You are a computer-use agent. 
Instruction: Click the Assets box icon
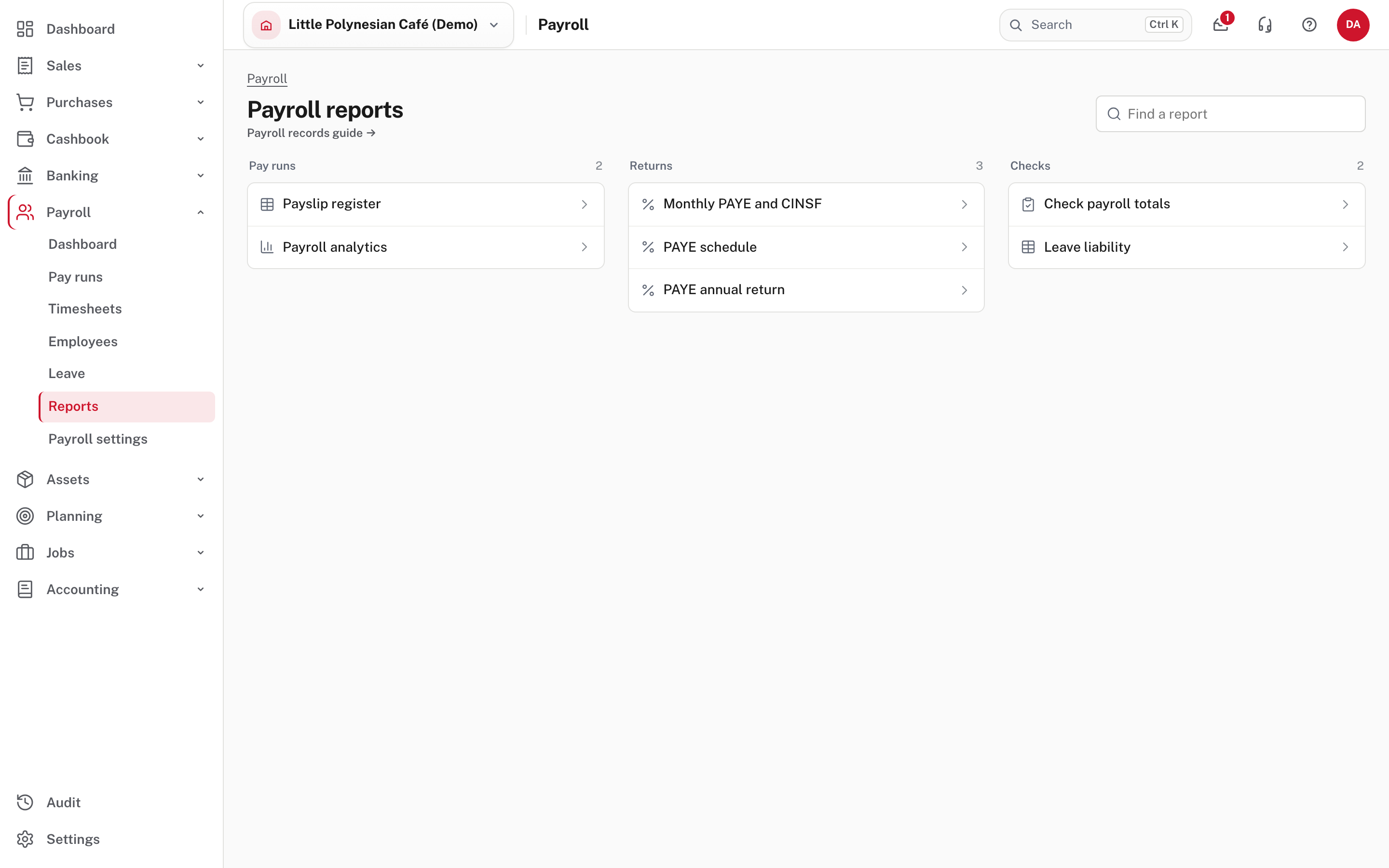(x=25, y=479)
